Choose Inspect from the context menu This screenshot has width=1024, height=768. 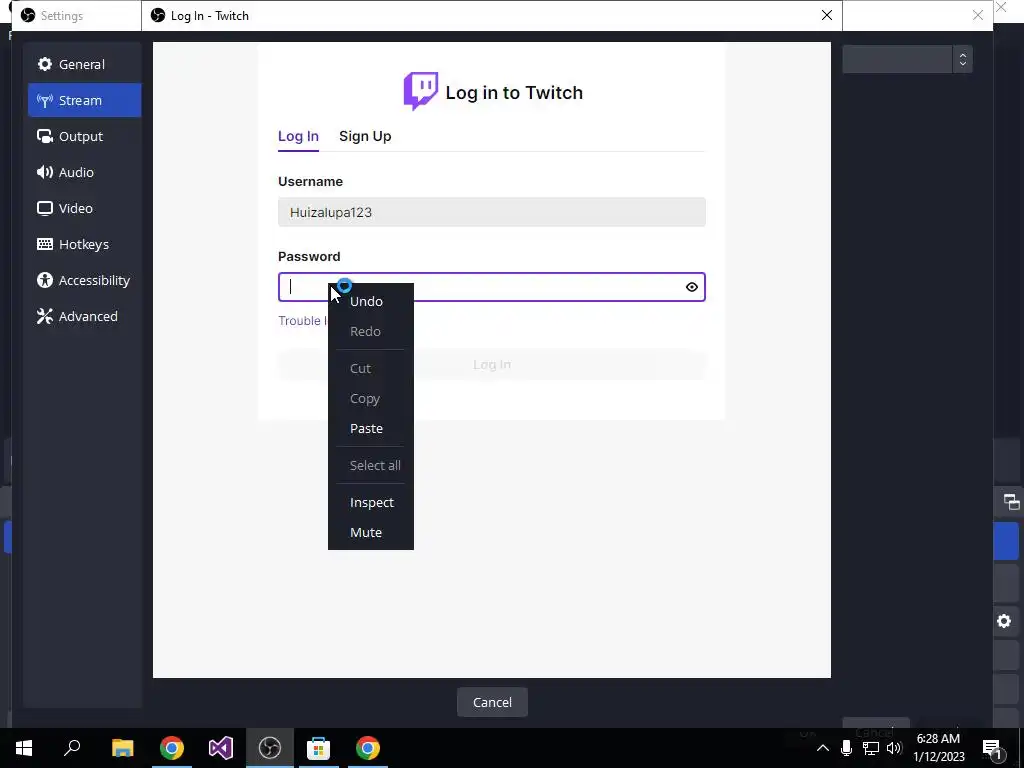[370, 502]
